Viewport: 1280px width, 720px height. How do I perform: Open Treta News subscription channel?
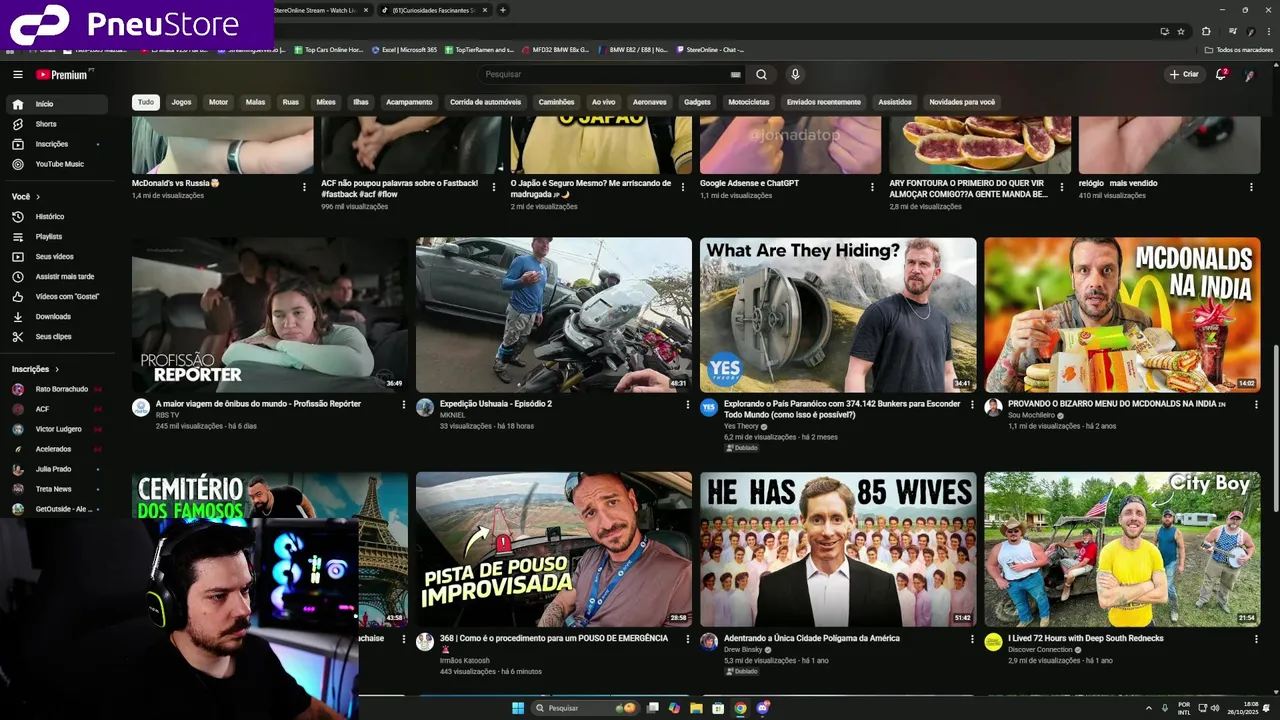pos(57,489)
